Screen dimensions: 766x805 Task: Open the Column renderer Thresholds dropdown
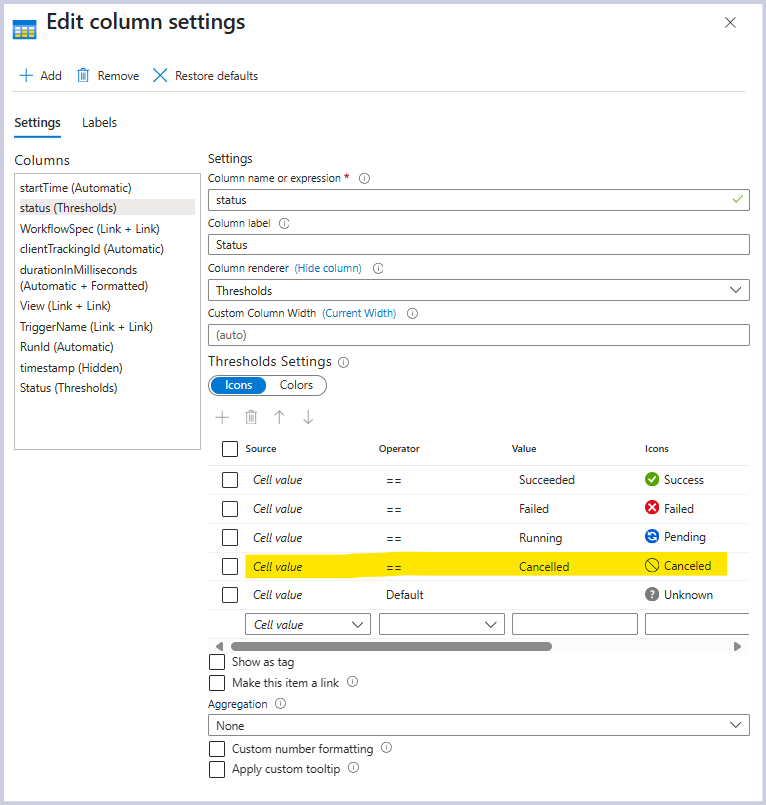pyautogui.click(x=478, y=290)
